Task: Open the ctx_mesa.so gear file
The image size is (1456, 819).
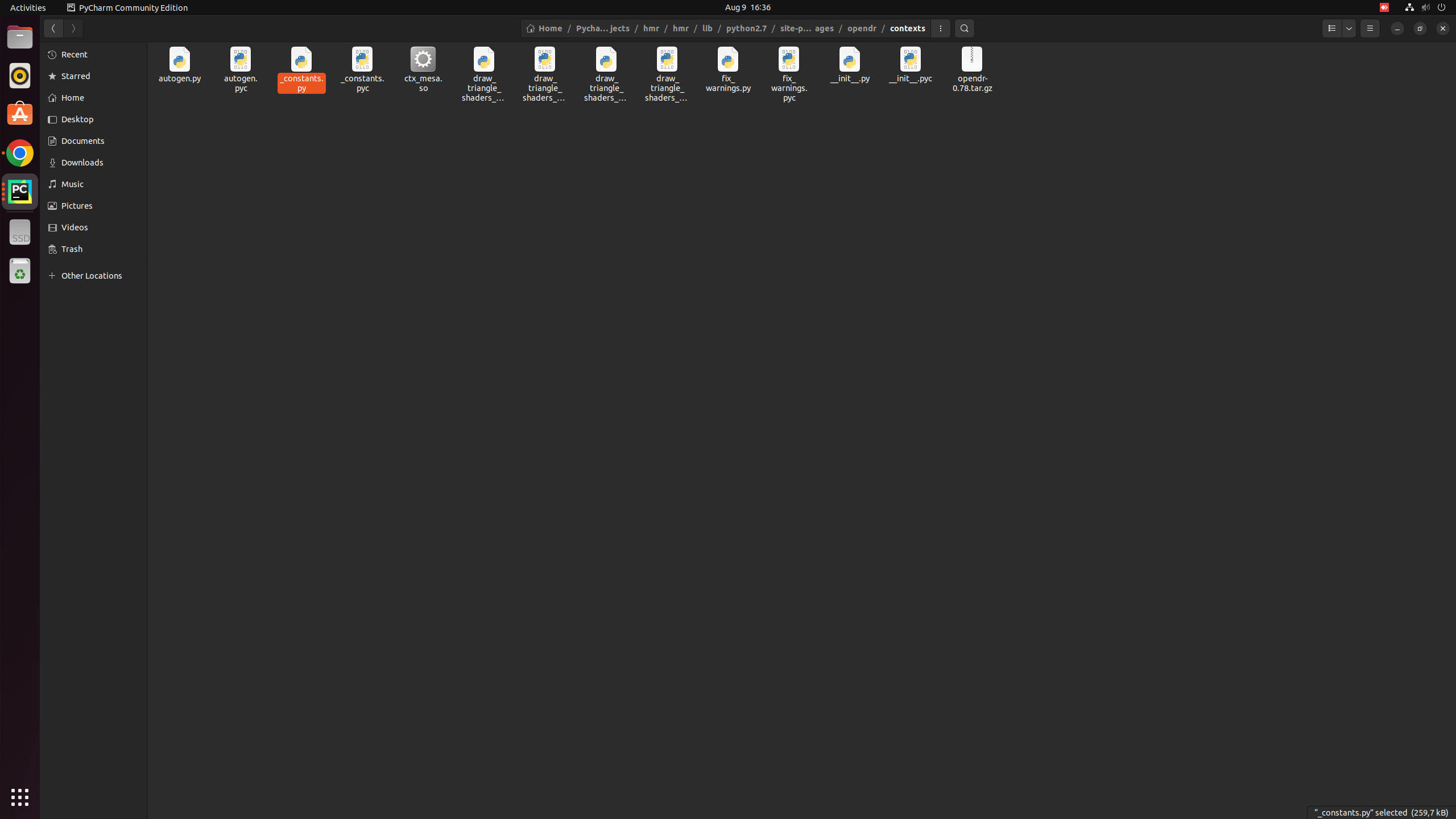Action: pyautogui.click(x=423, y=60)
